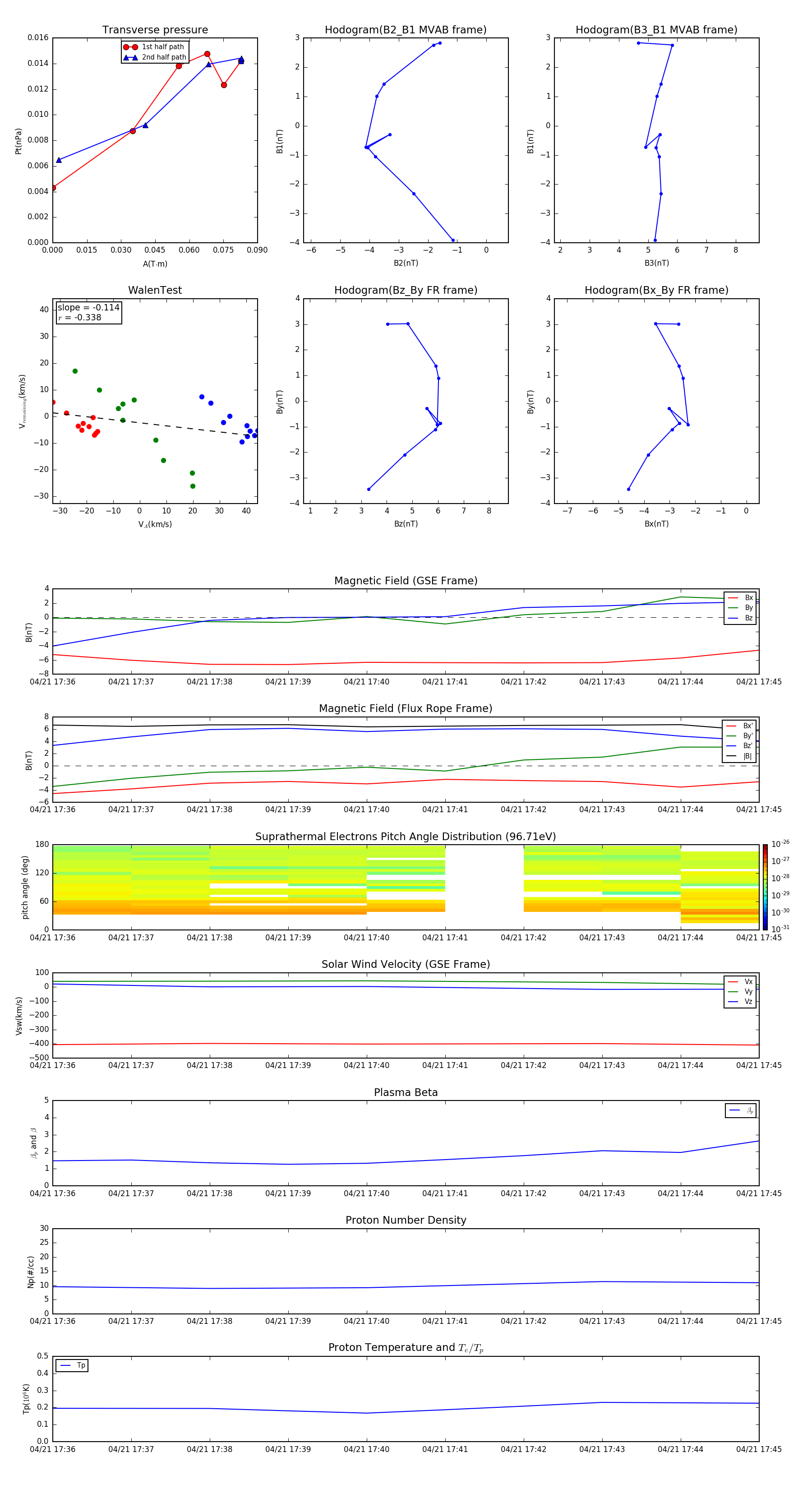
Task: Click the "04/21 17:45" tick under Plasma Beta
Action: tap(759, 1193)
